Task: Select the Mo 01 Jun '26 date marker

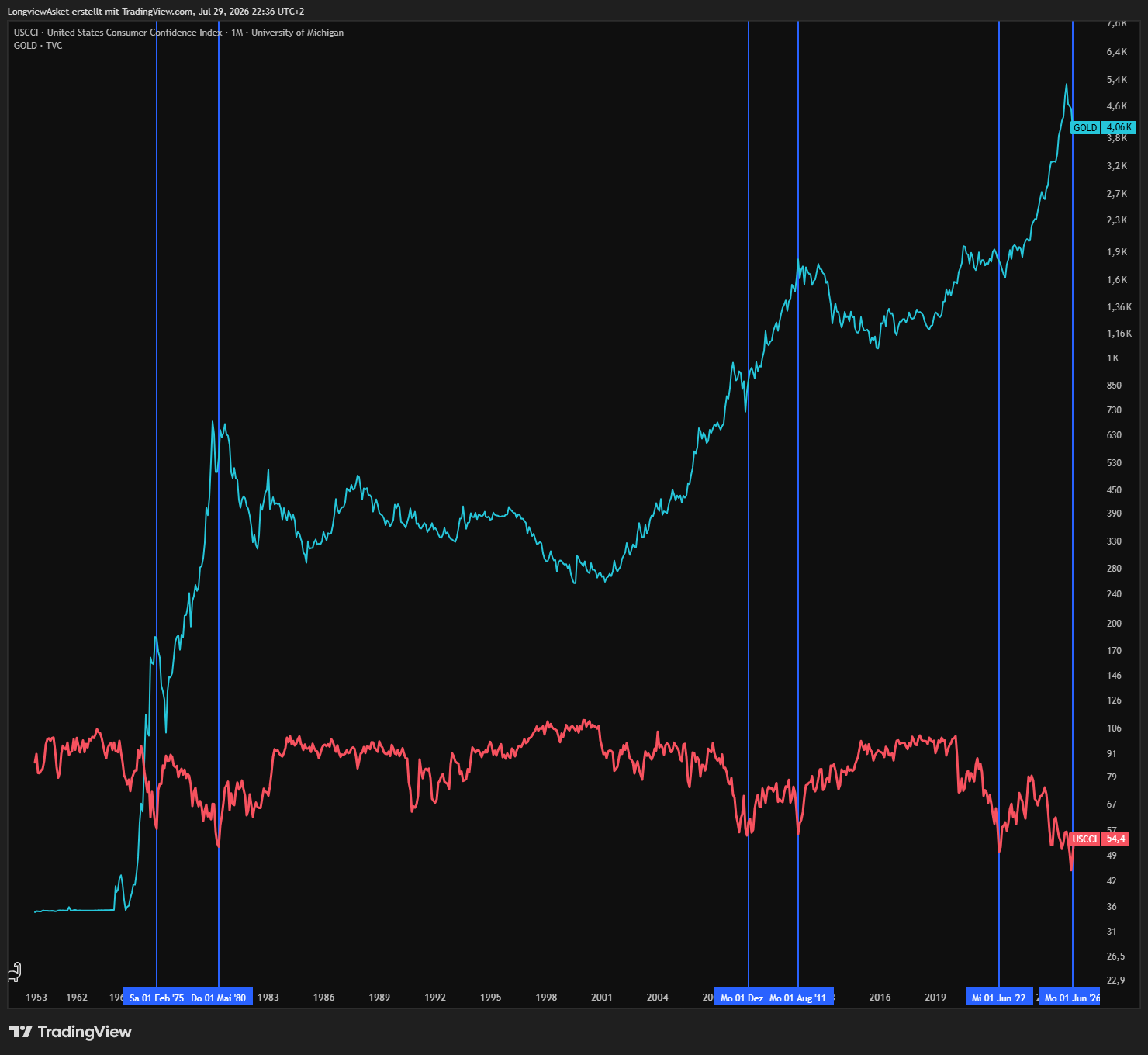Action: pos(1071,998)
